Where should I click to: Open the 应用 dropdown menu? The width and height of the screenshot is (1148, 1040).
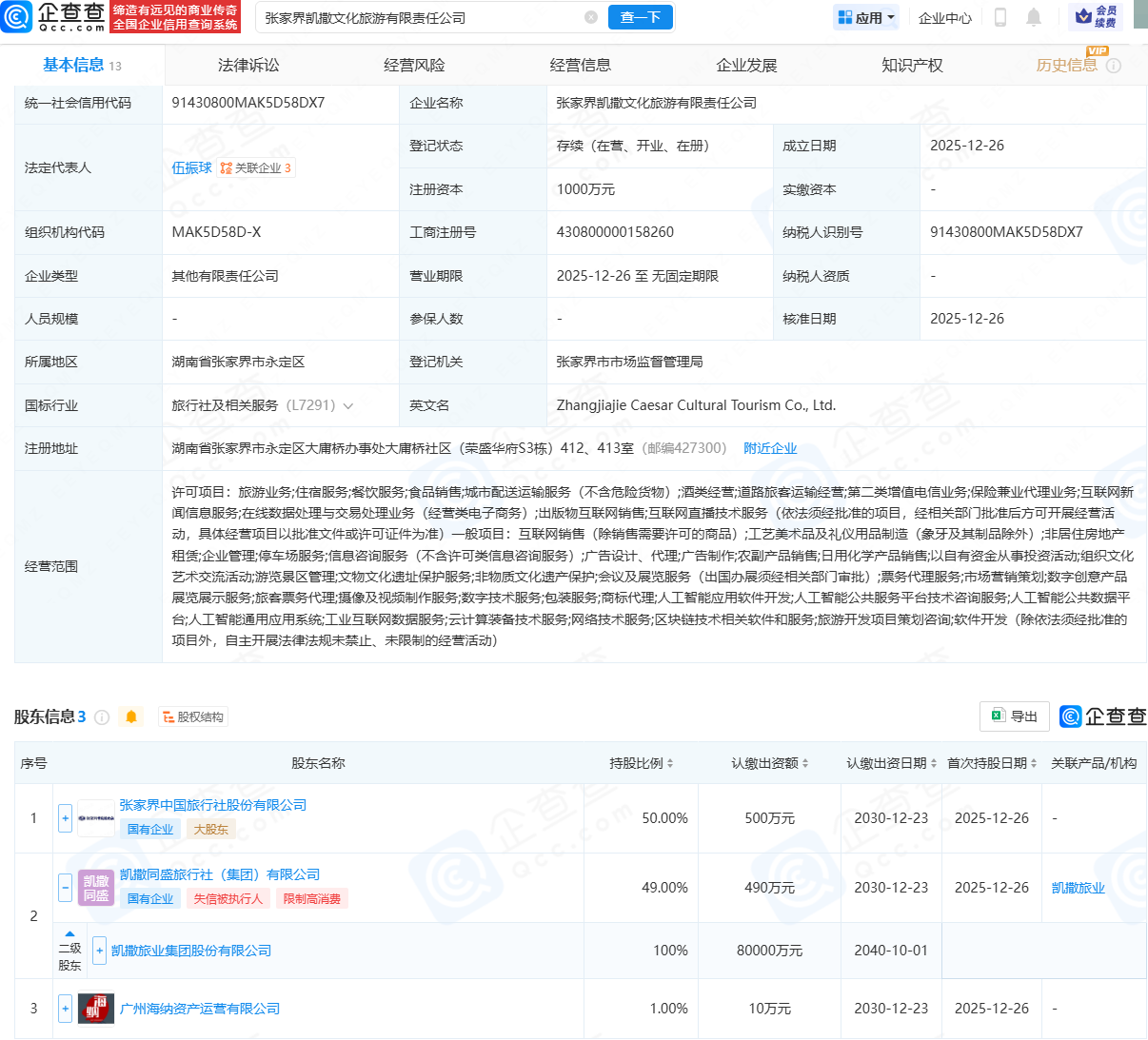coord(865,17)
